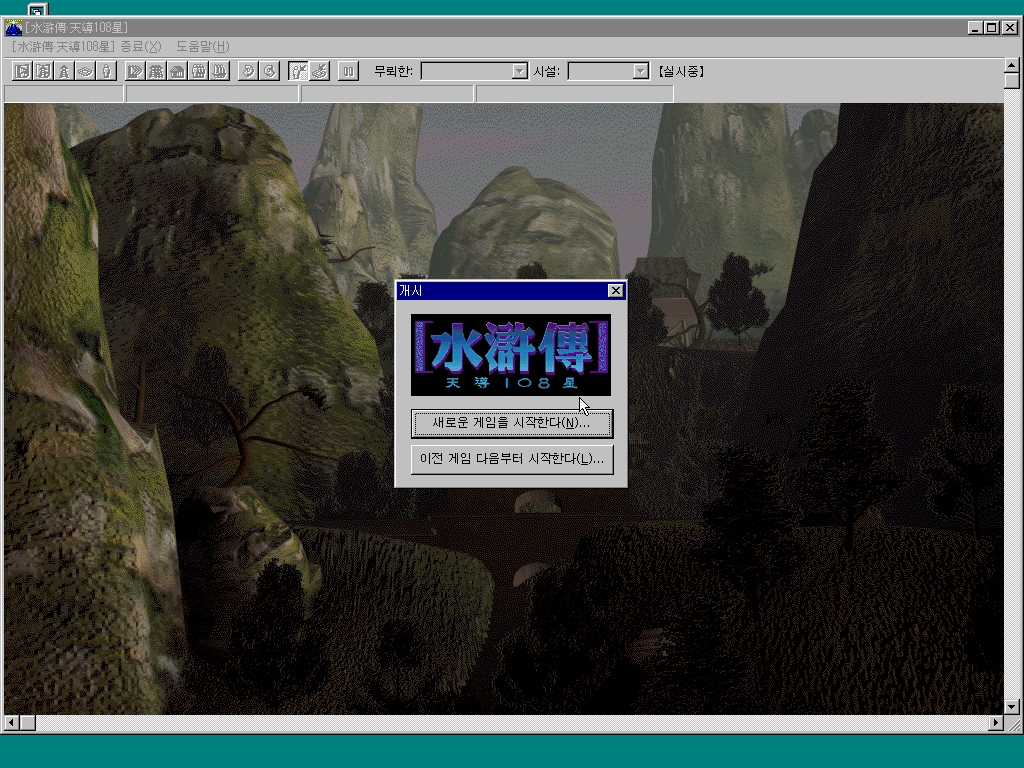Click the horizontal scrollbar right arrow

pyautogui.click(x=996, y=723)
